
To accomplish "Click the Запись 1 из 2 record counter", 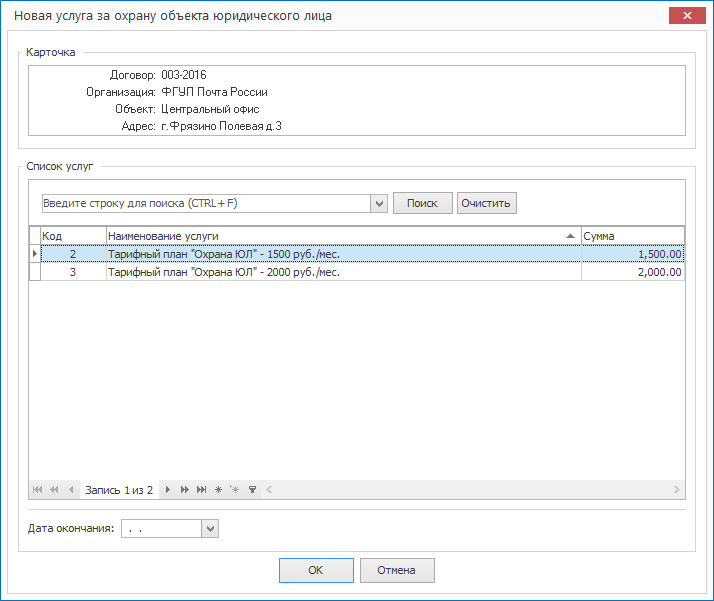I will click(119, 490).
